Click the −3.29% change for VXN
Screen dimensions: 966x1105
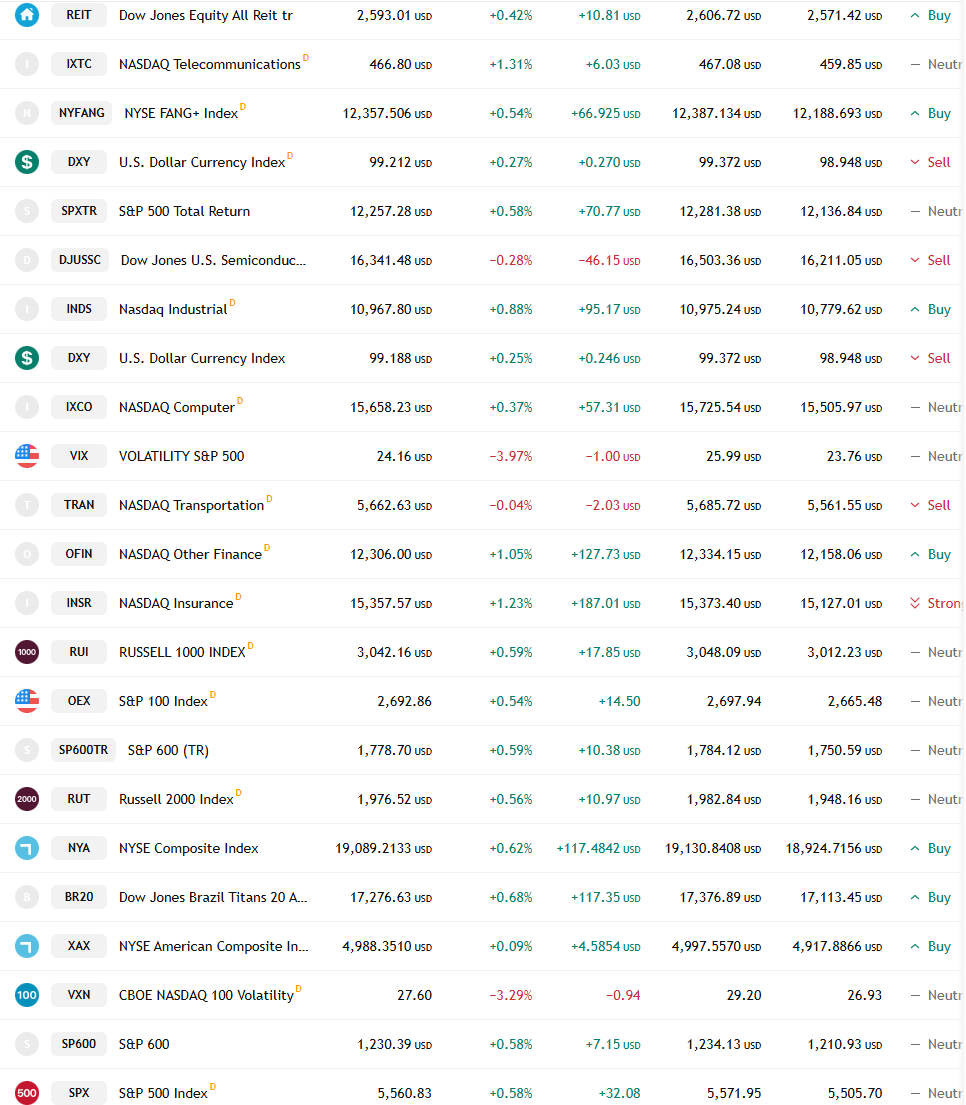point(511,996)
